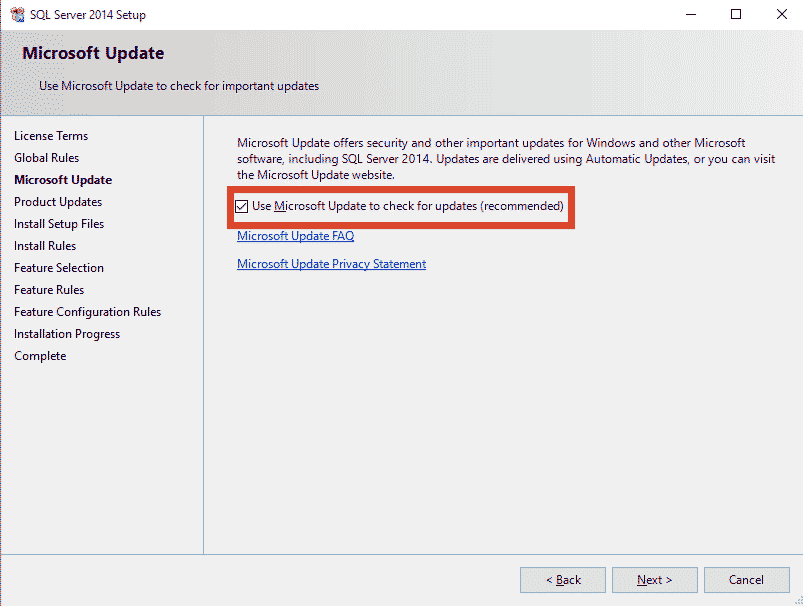Cancel the SQL Server 2014 setup
Image resolution: width=803 pixels, height=606 pixels.
747,579
